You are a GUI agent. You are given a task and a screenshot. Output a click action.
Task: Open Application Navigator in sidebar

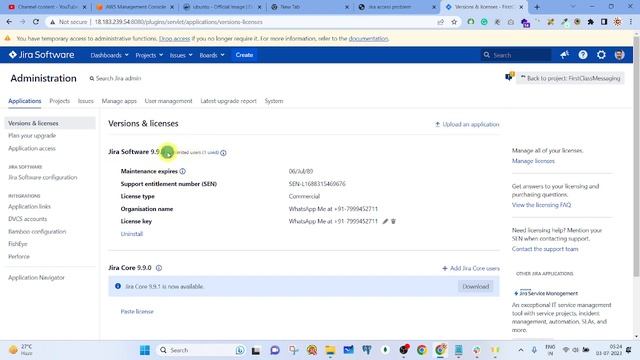pyautogui.click(x=36, y=278)
